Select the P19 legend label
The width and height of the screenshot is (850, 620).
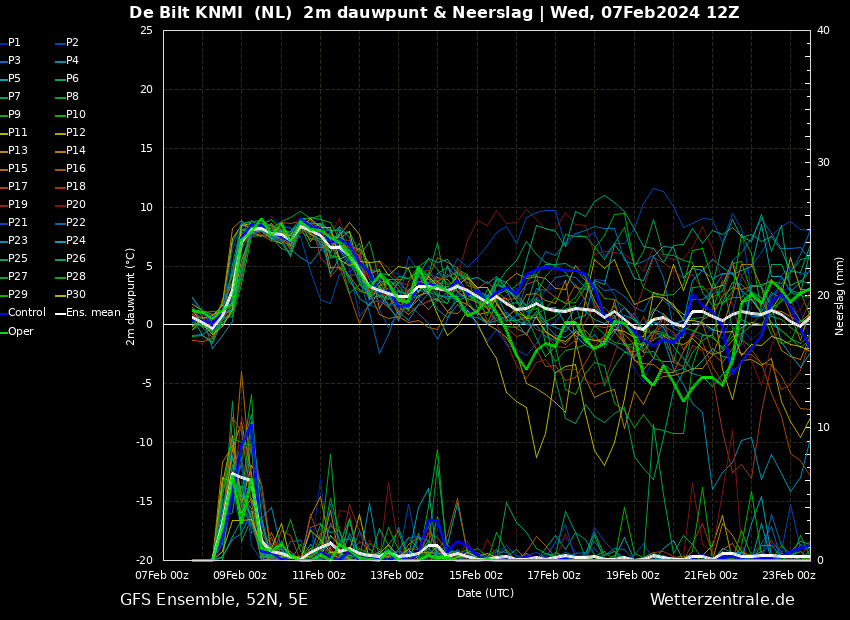point(18,204)
